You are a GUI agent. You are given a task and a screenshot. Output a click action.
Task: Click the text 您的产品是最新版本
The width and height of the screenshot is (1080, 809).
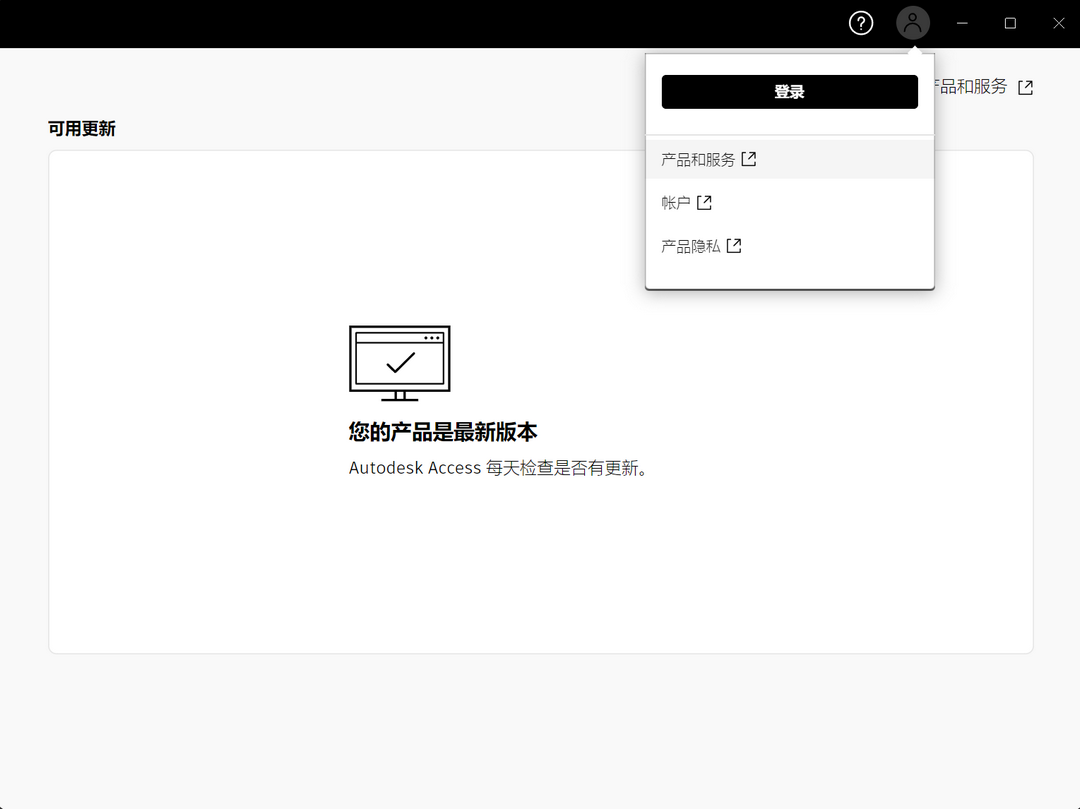click(x=441, y=432)
